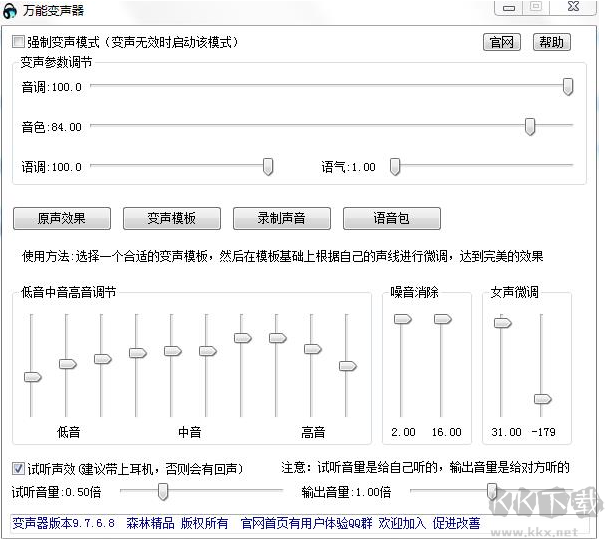This screenshot has height=539, width=605.
Task: Click the 语调 intonation slider thumb
Action: [268, 166]
